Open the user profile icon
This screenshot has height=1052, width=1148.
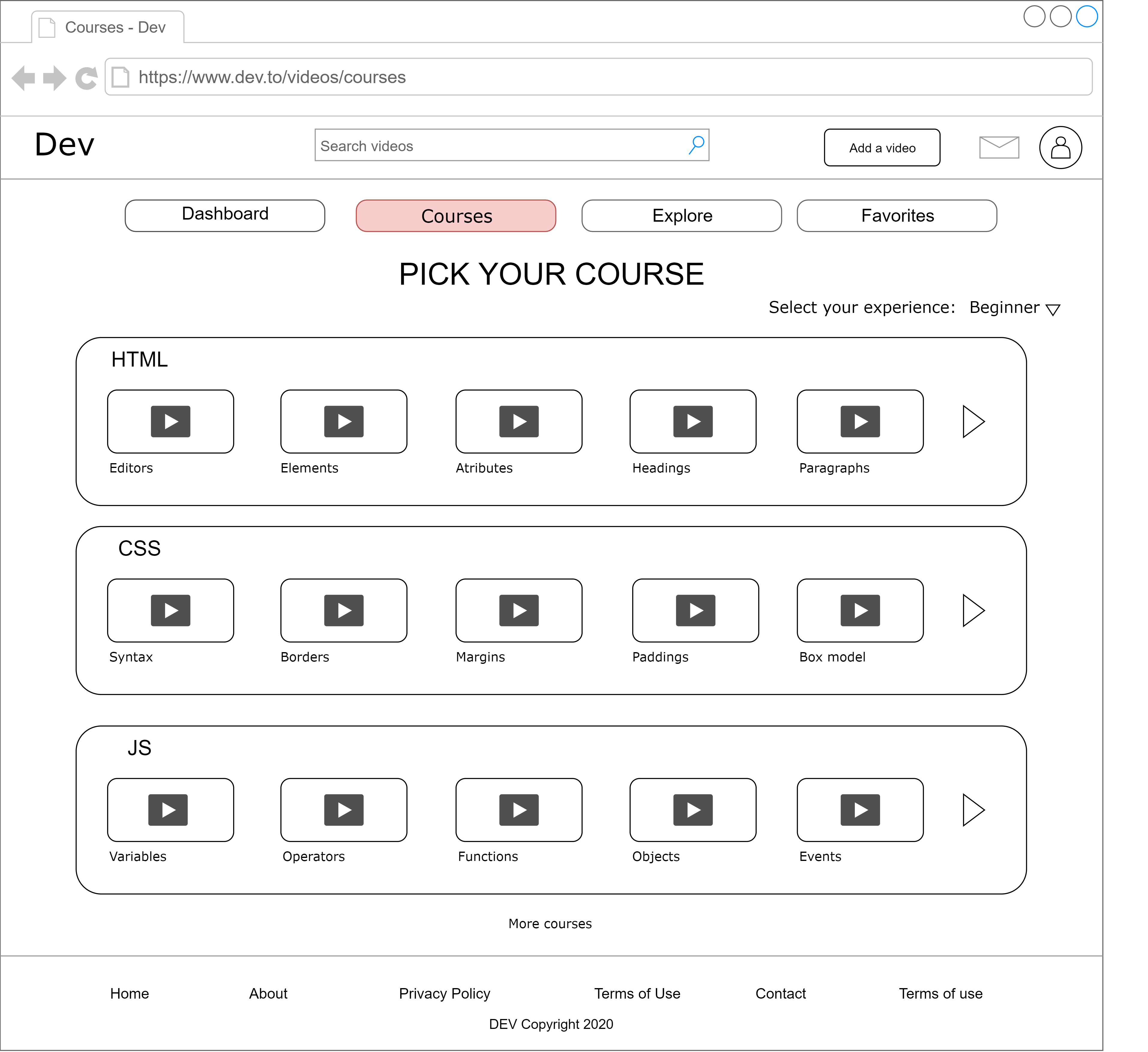point(1060,148)
